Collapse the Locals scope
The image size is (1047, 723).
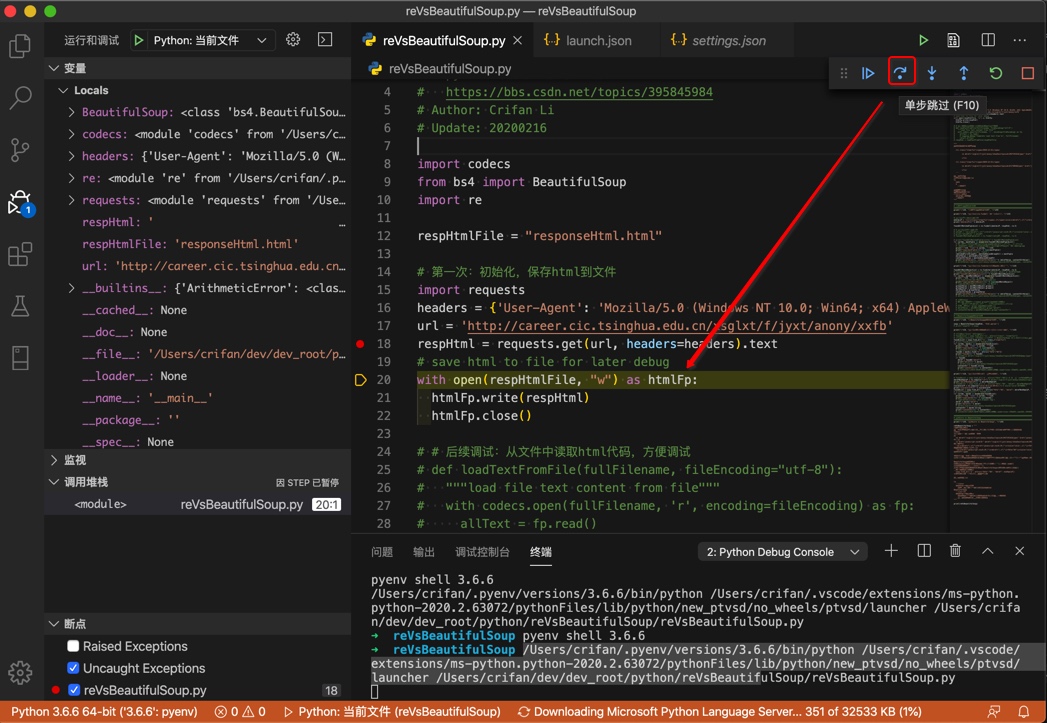[x=63, y=90]
